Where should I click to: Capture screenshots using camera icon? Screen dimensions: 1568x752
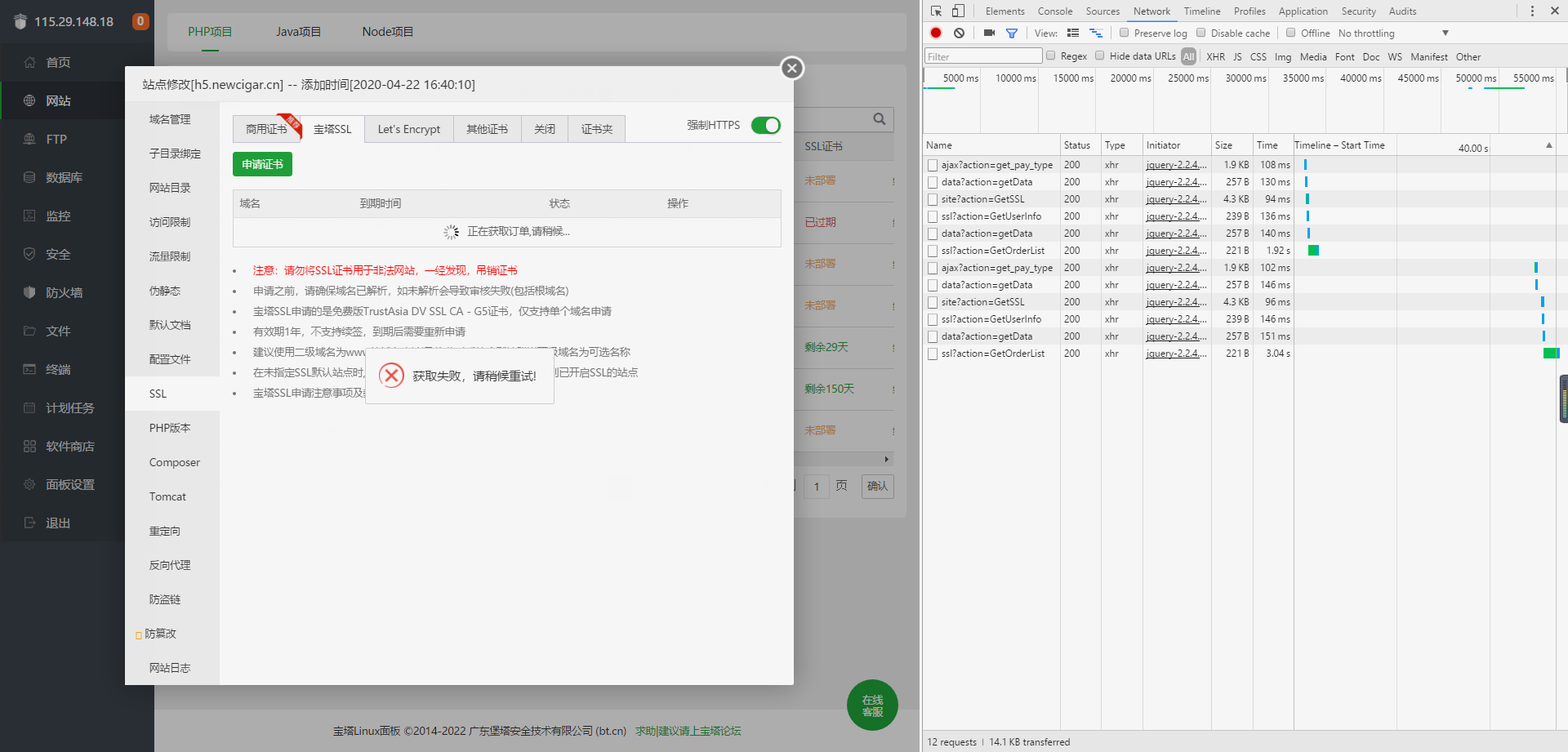989,33
